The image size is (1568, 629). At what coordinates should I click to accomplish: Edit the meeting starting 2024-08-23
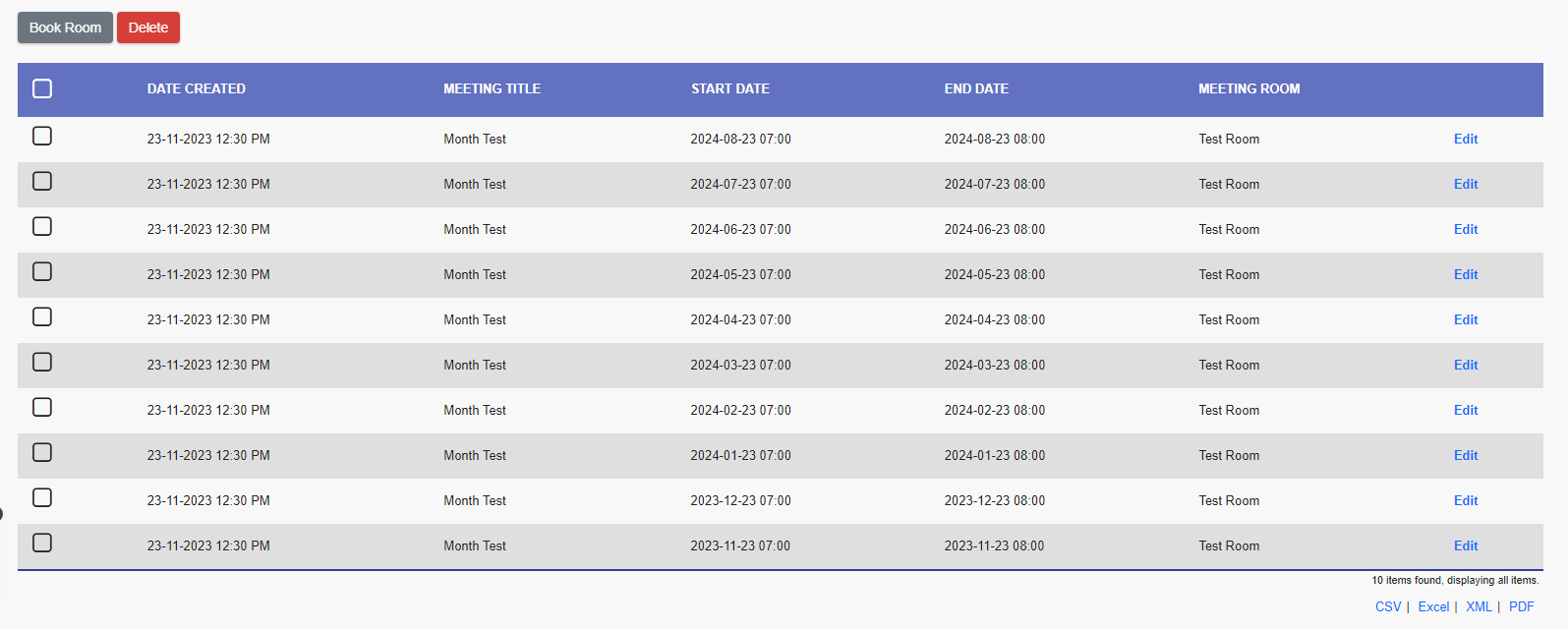click(x=1465, y=140)
